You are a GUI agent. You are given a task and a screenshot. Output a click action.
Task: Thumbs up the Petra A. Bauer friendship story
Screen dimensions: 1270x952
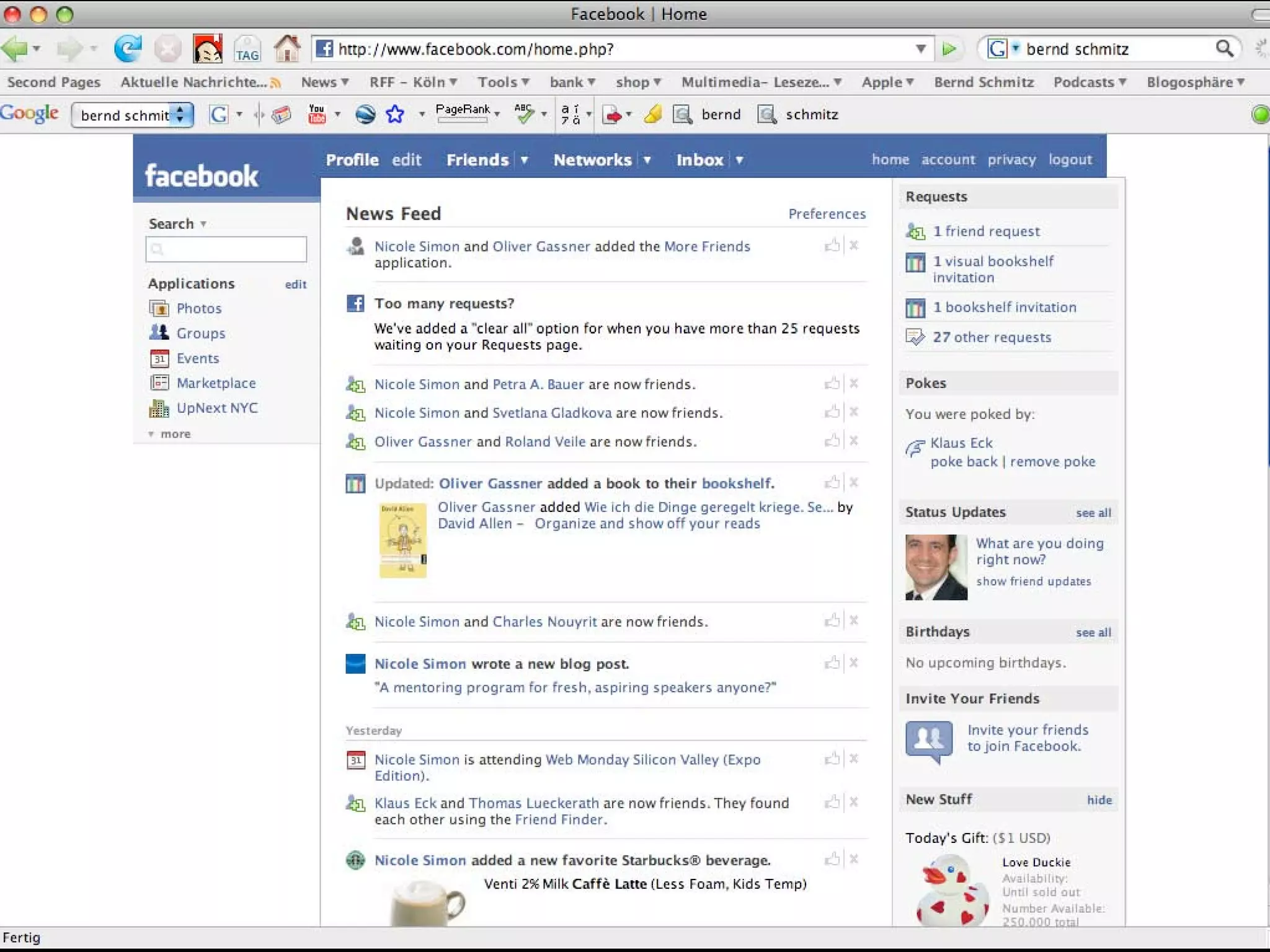(x=832, y=384)
